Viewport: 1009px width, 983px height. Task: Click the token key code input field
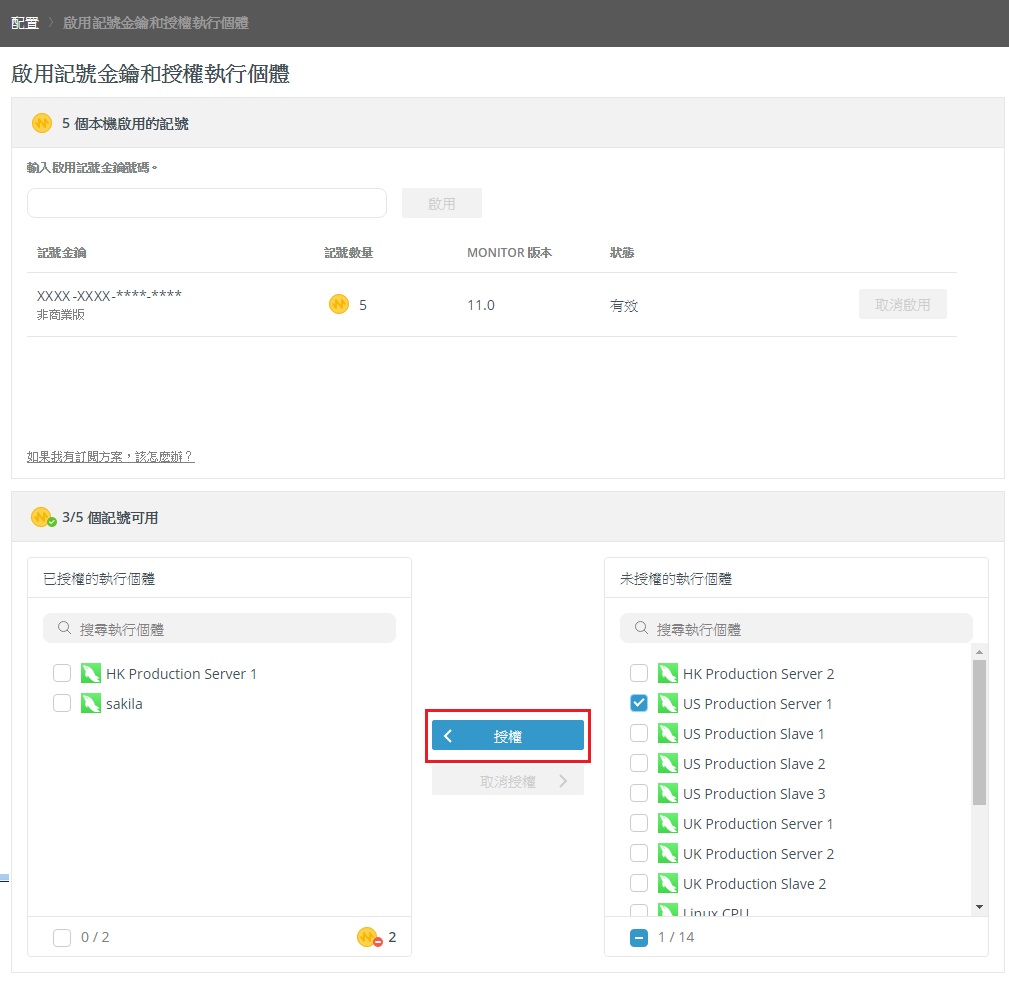[206, 203]
